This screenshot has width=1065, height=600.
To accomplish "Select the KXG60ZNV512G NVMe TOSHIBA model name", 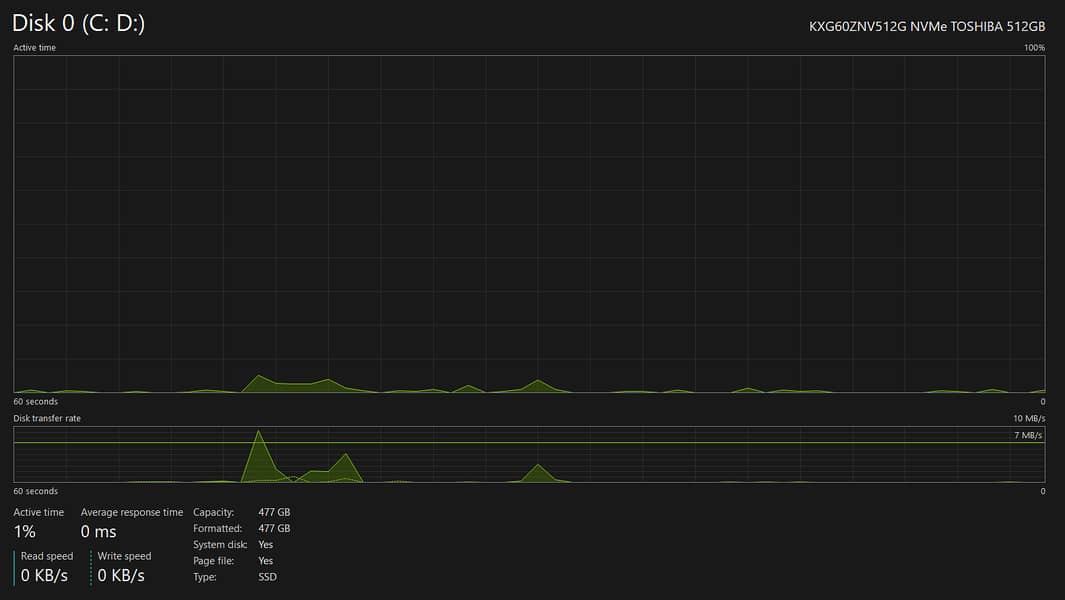I will coord(927,27).
